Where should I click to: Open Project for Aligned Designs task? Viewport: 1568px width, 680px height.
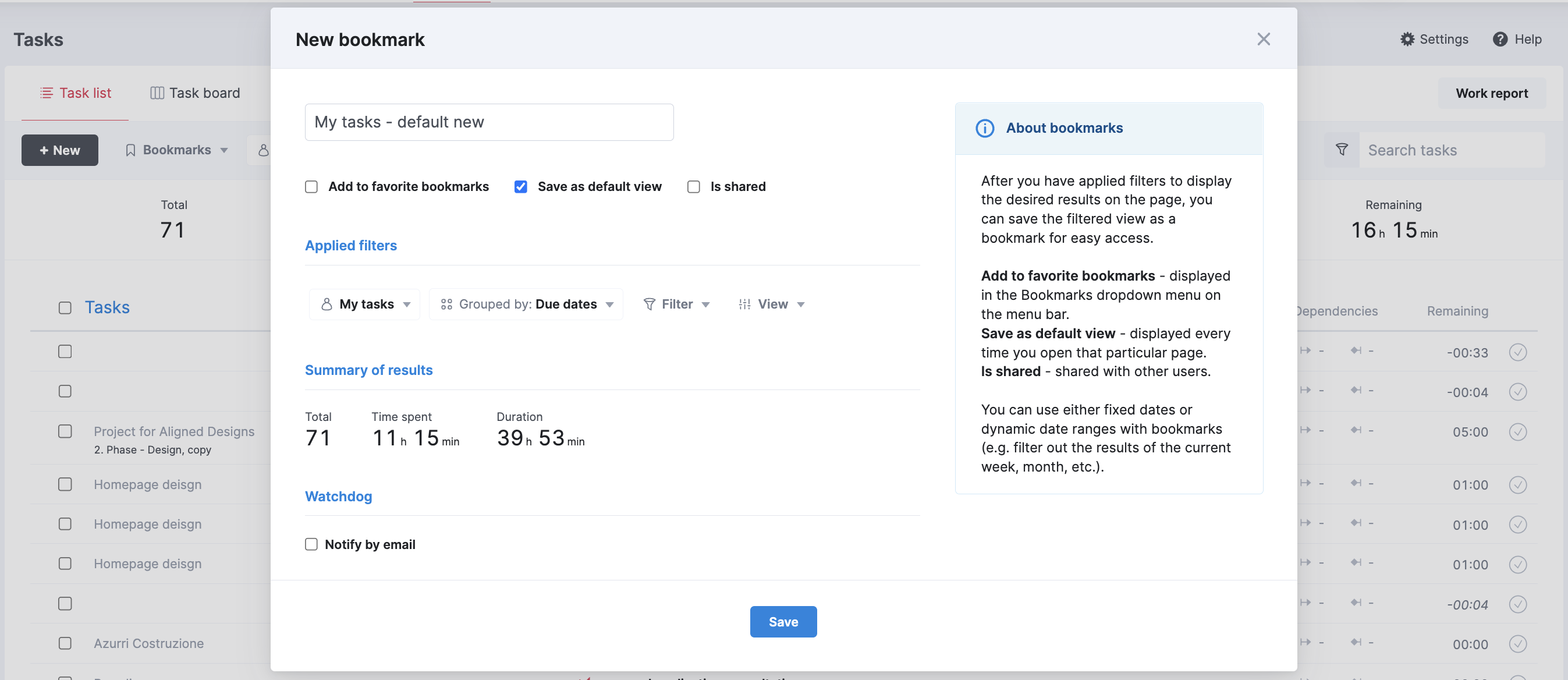(x=174, y=431)
